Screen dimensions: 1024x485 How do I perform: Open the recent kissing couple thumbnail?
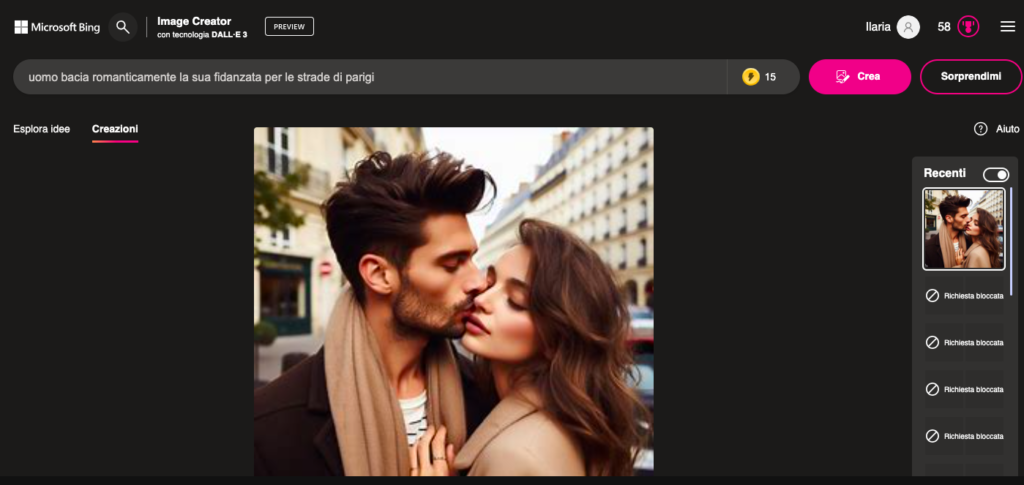tap(963, 229)
